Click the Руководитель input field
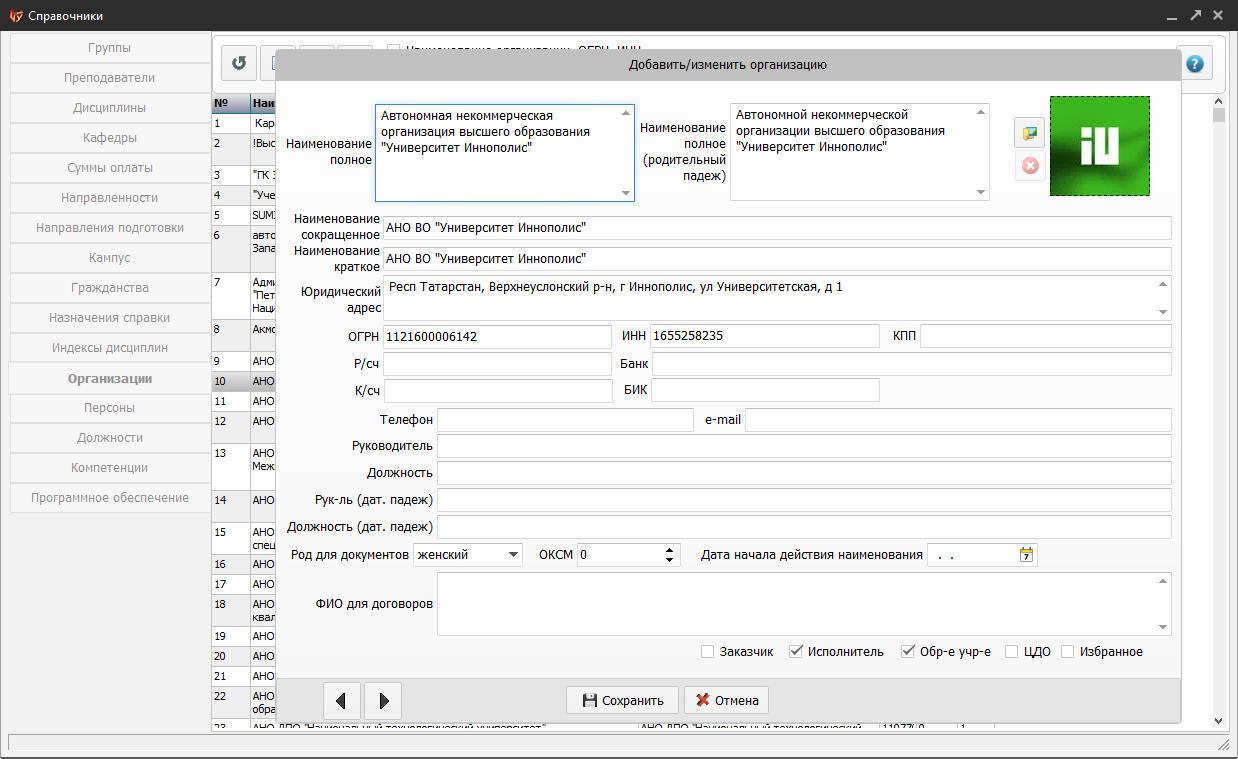1238x759 pixels. click(x=804, y=446)
